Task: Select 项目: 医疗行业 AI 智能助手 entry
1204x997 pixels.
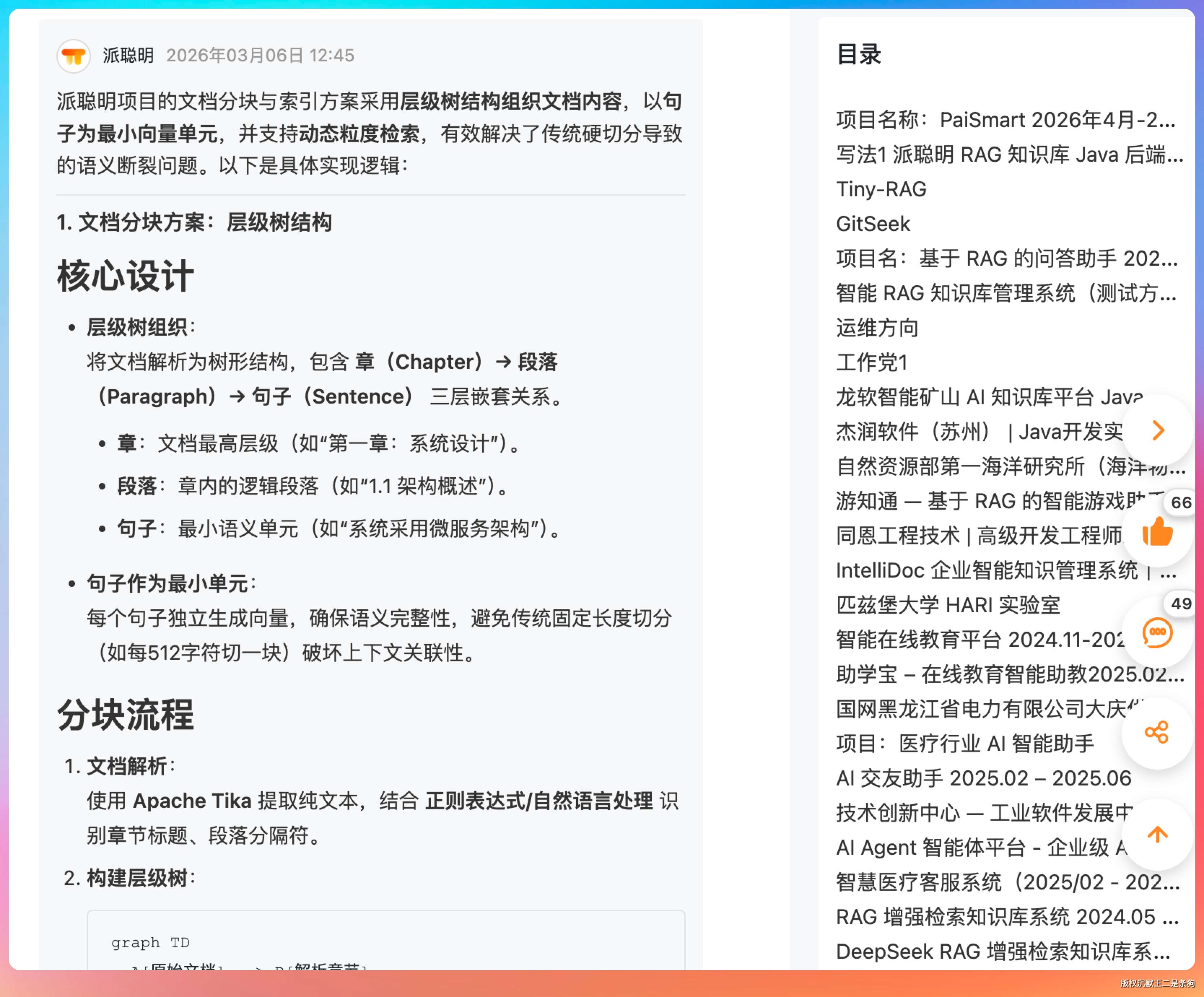Action: 965,744
